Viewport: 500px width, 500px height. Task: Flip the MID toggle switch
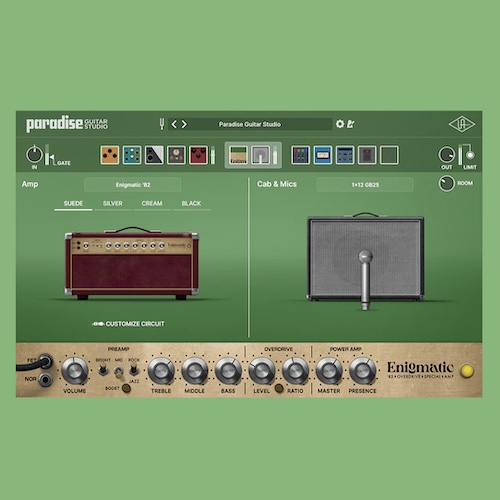pos(118,372)
